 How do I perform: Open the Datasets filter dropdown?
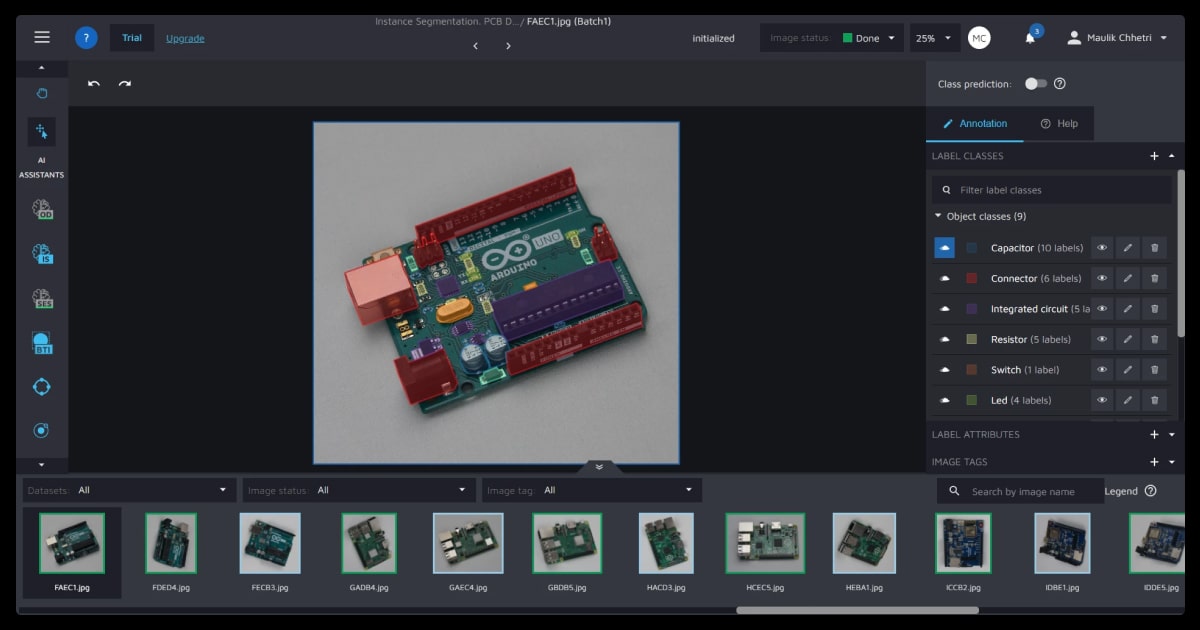[128, 490]
